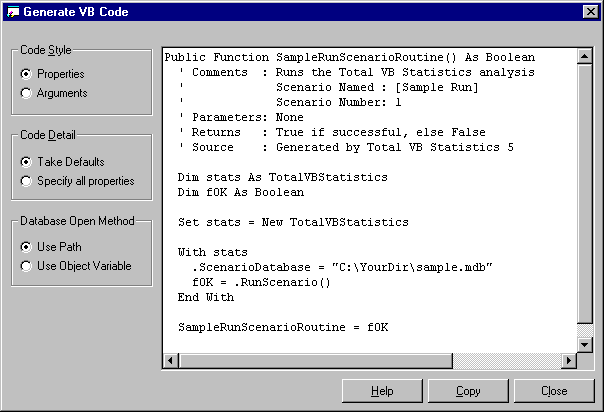
Task: Click the horizontal scrollbar thumb
Action: [x=315, y=361]
